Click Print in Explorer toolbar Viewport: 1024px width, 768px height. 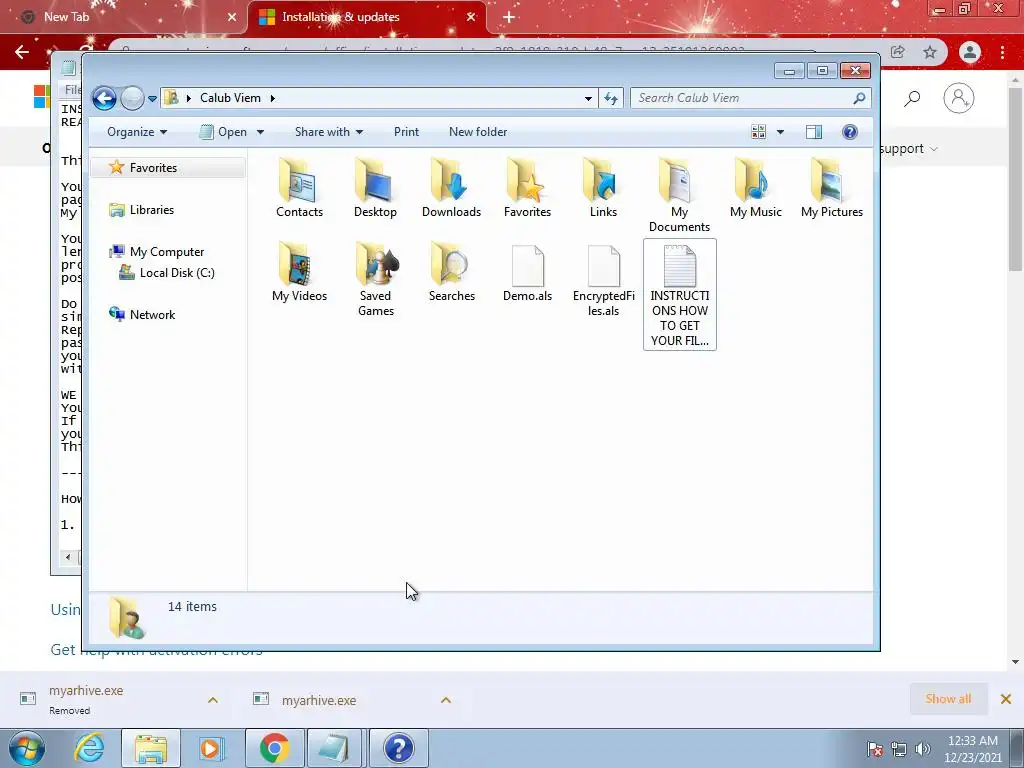406,132
